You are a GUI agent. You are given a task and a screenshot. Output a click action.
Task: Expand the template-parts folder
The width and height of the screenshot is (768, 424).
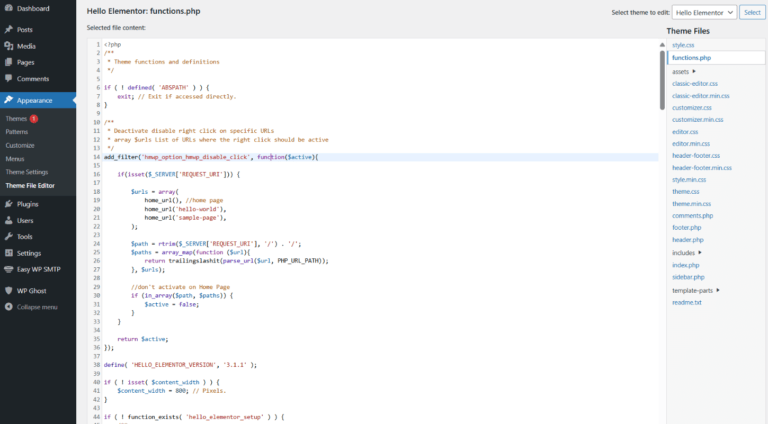point(719,290)
